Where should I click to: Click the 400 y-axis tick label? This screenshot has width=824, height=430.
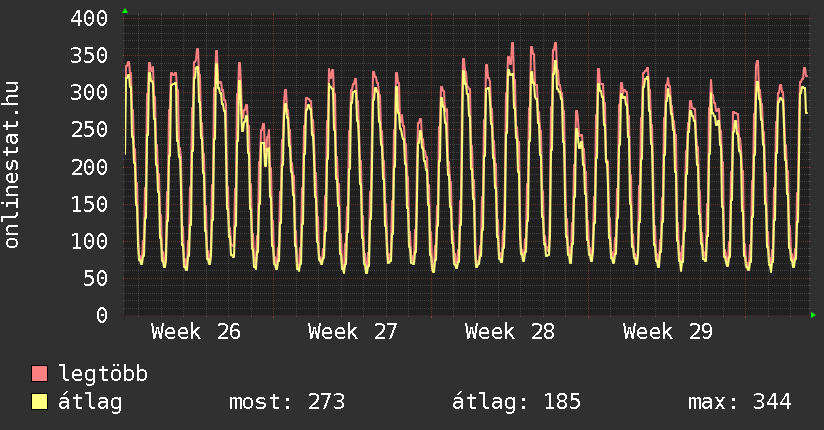click(x=89, y=18)
